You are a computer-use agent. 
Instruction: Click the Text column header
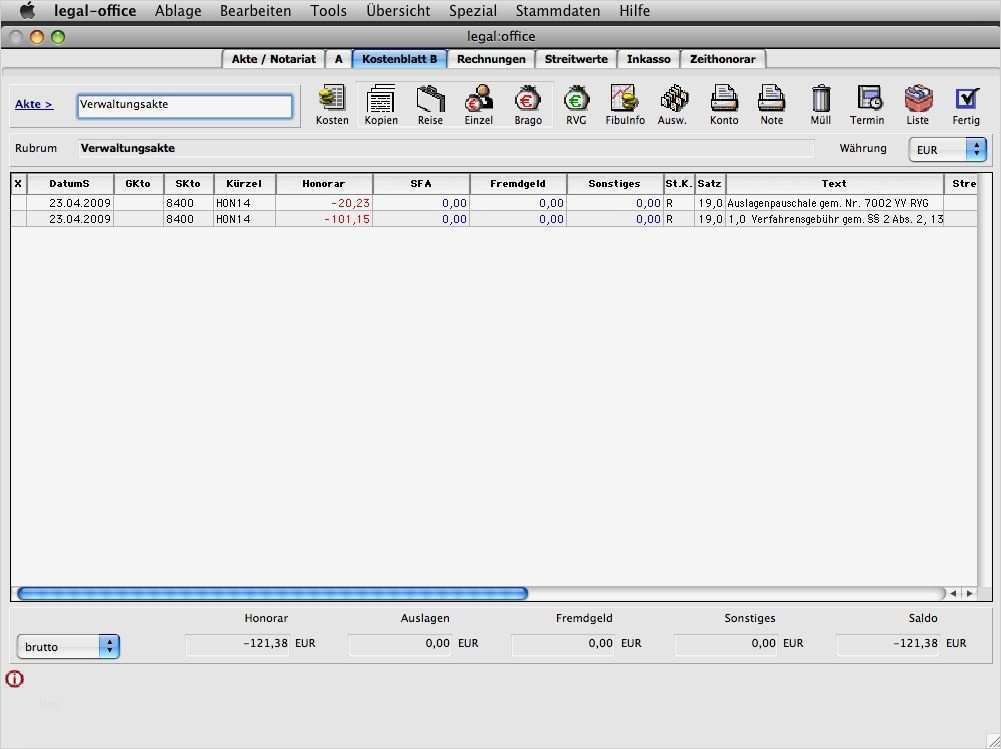coord(834,184)
